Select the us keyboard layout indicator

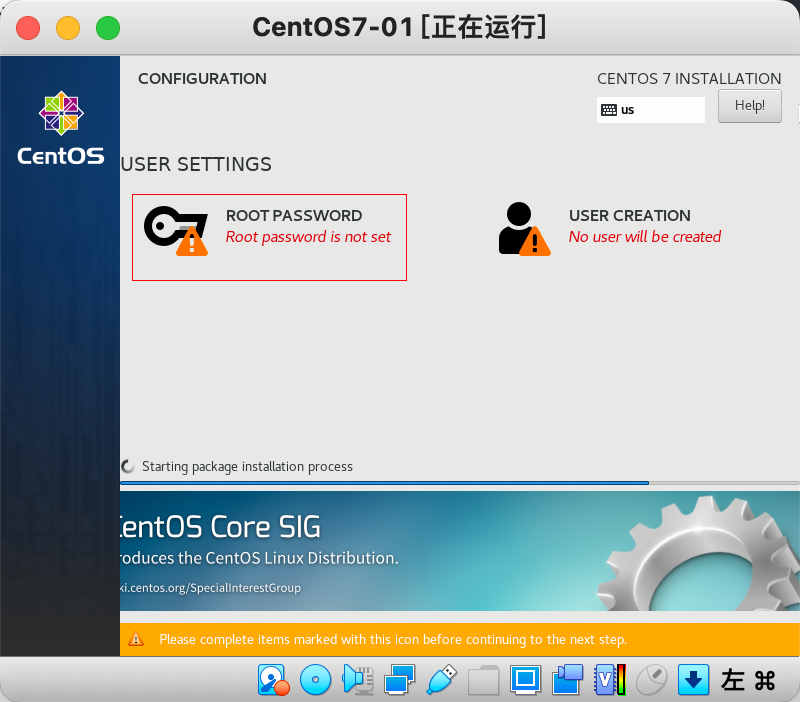(x=651, y=110)
